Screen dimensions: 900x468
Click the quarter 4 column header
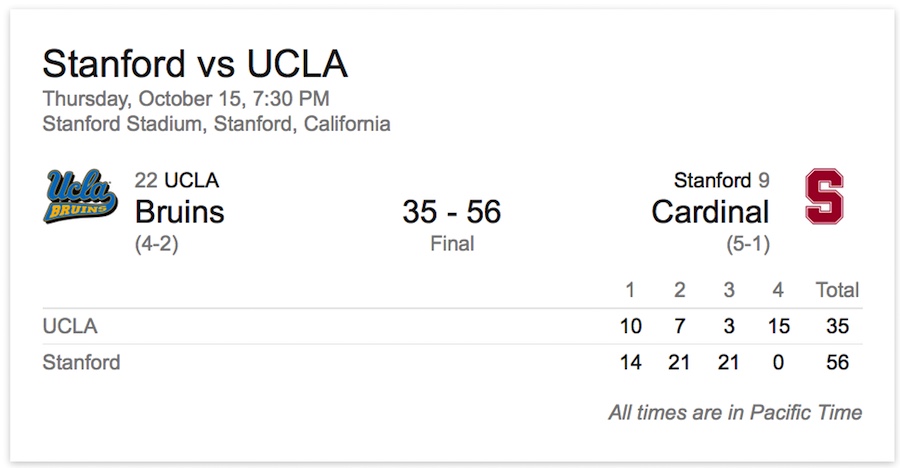778,290
